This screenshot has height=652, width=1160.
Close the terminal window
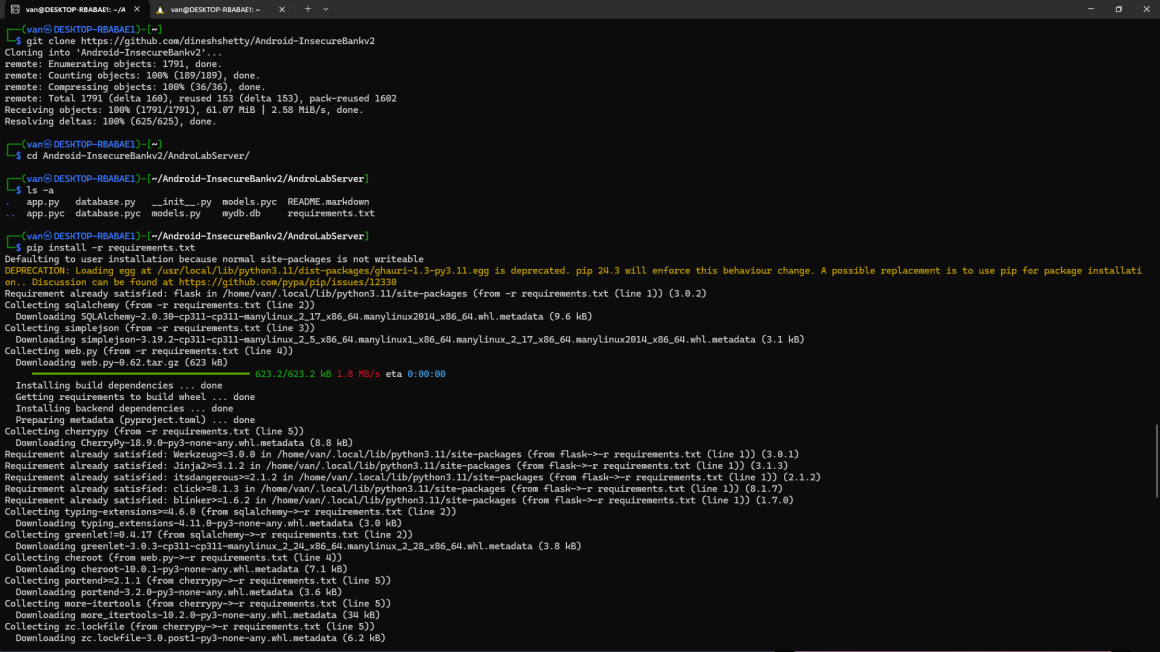click(x=1146, y=9)
